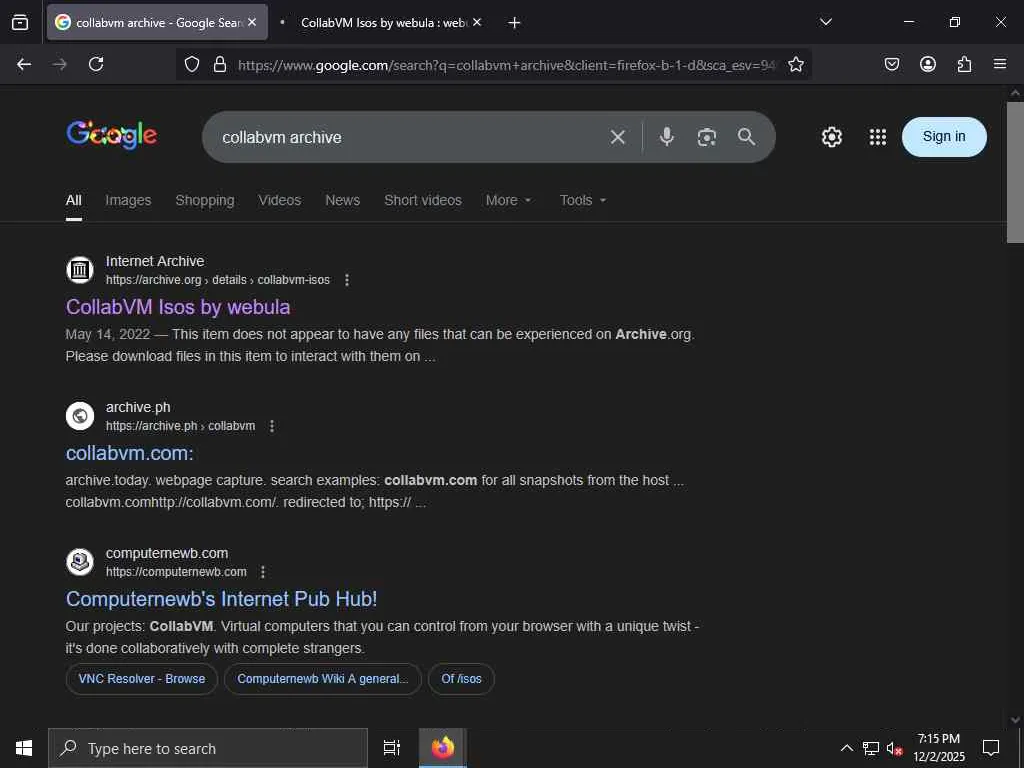Reload the current page
Viewport: 1024px width, 768px height.
pyautogui.click(x=96, y=64)
